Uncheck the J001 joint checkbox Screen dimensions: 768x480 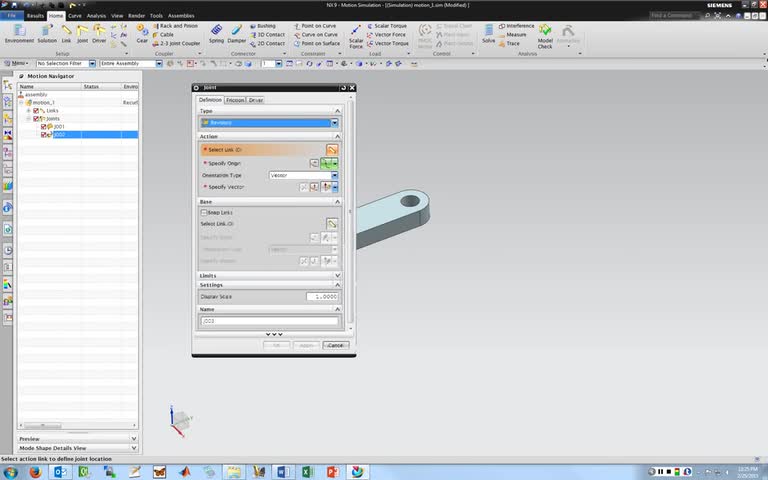[45, 127]
